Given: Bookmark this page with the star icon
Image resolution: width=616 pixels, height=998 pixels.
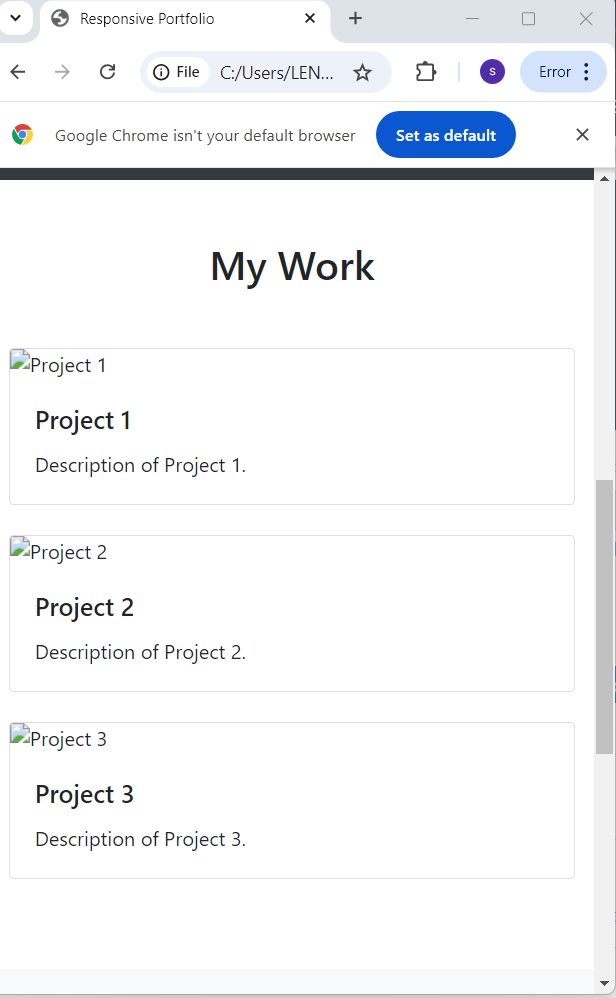Looking at the screenshot, I should point(362,72).
